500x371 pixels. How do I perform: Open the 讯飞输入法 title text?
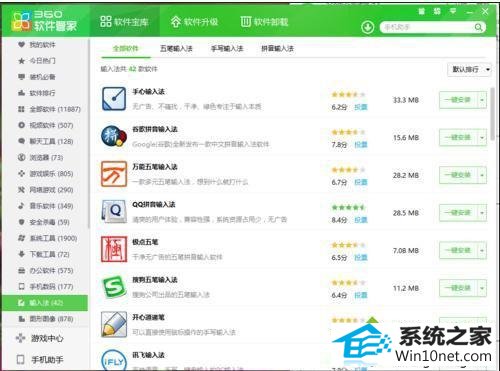pos(149,355)
